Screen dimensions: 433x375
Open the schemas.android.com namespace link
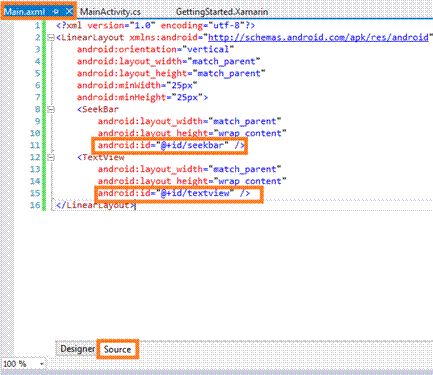[318, 37]
